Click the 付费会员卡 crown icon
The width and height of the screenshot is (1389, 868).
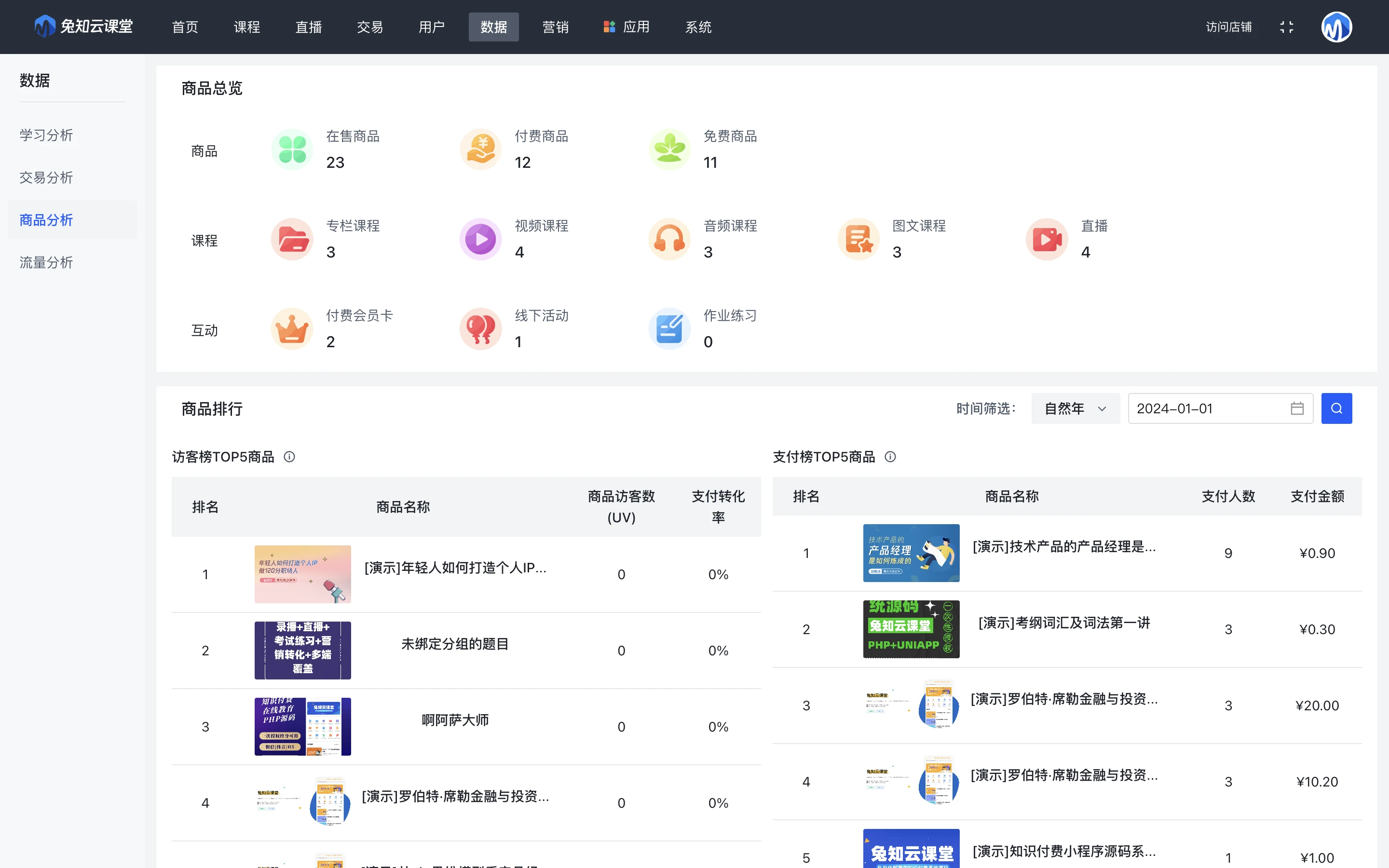(292, 329)
